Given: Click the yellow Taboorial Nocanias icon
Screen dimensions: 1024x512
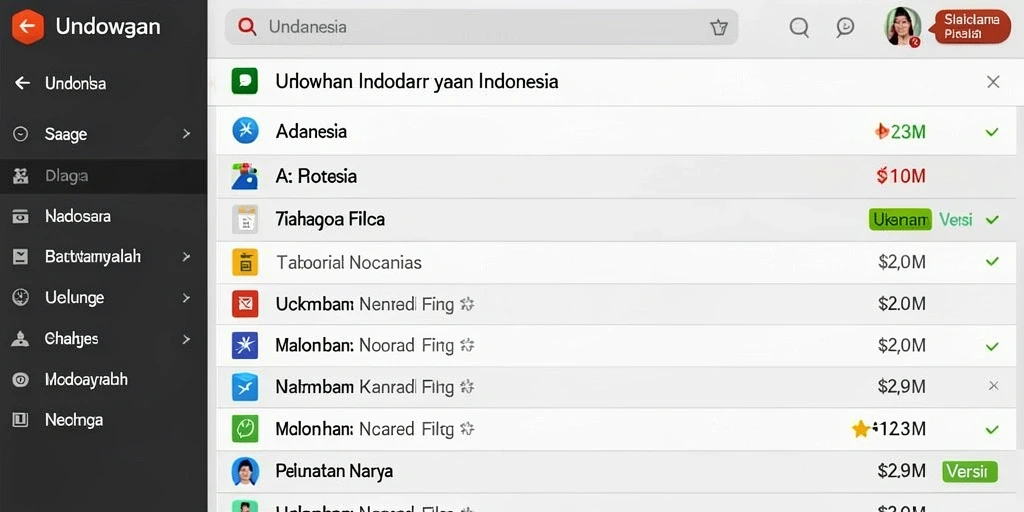Looking at the screenshot, I should (246, 262).
